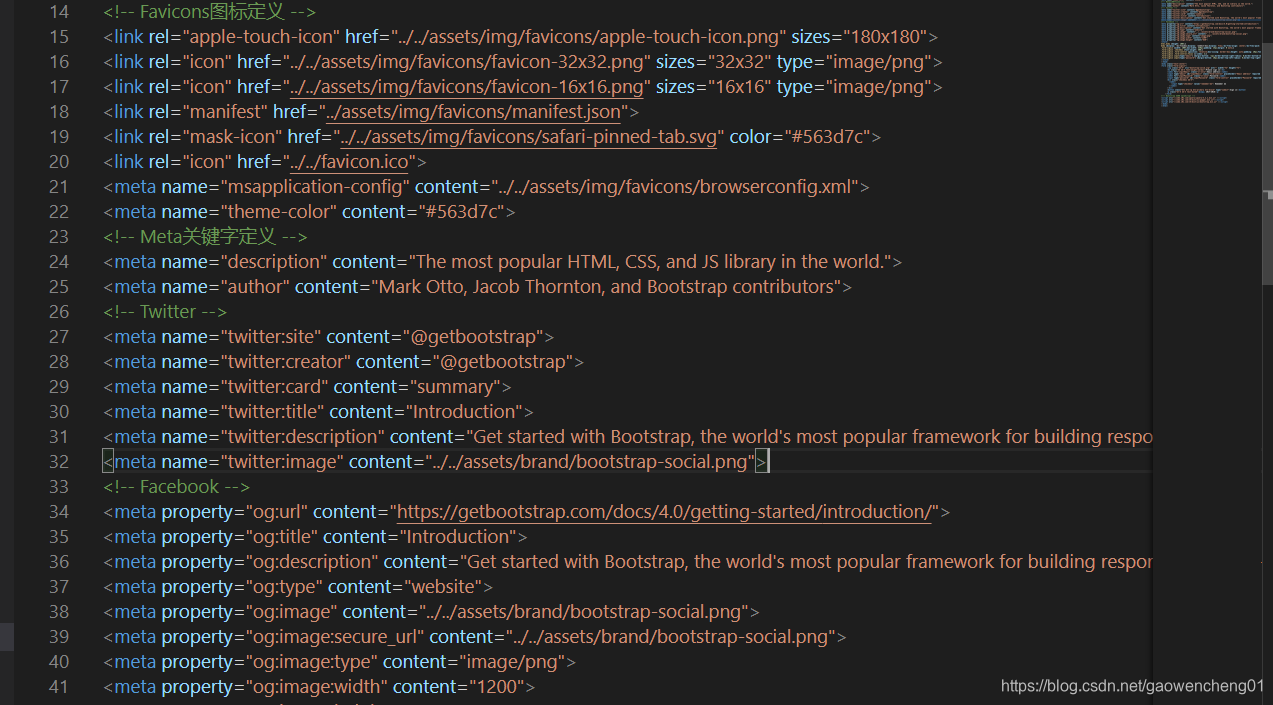This screenshot has width=1273, height=705.
Task: Click the "manifest" rel value
Action: tap(223, 112)
